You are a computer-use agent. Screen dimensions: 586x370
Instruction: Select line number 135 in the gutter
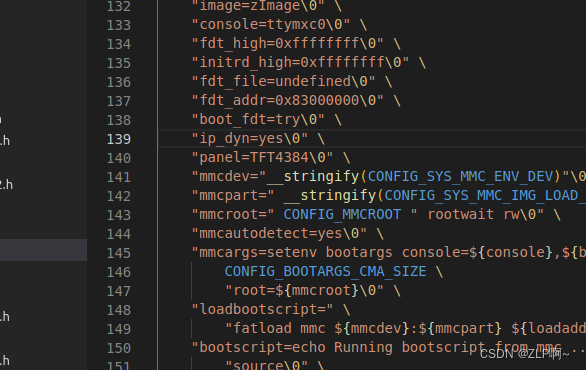point(119,63)
